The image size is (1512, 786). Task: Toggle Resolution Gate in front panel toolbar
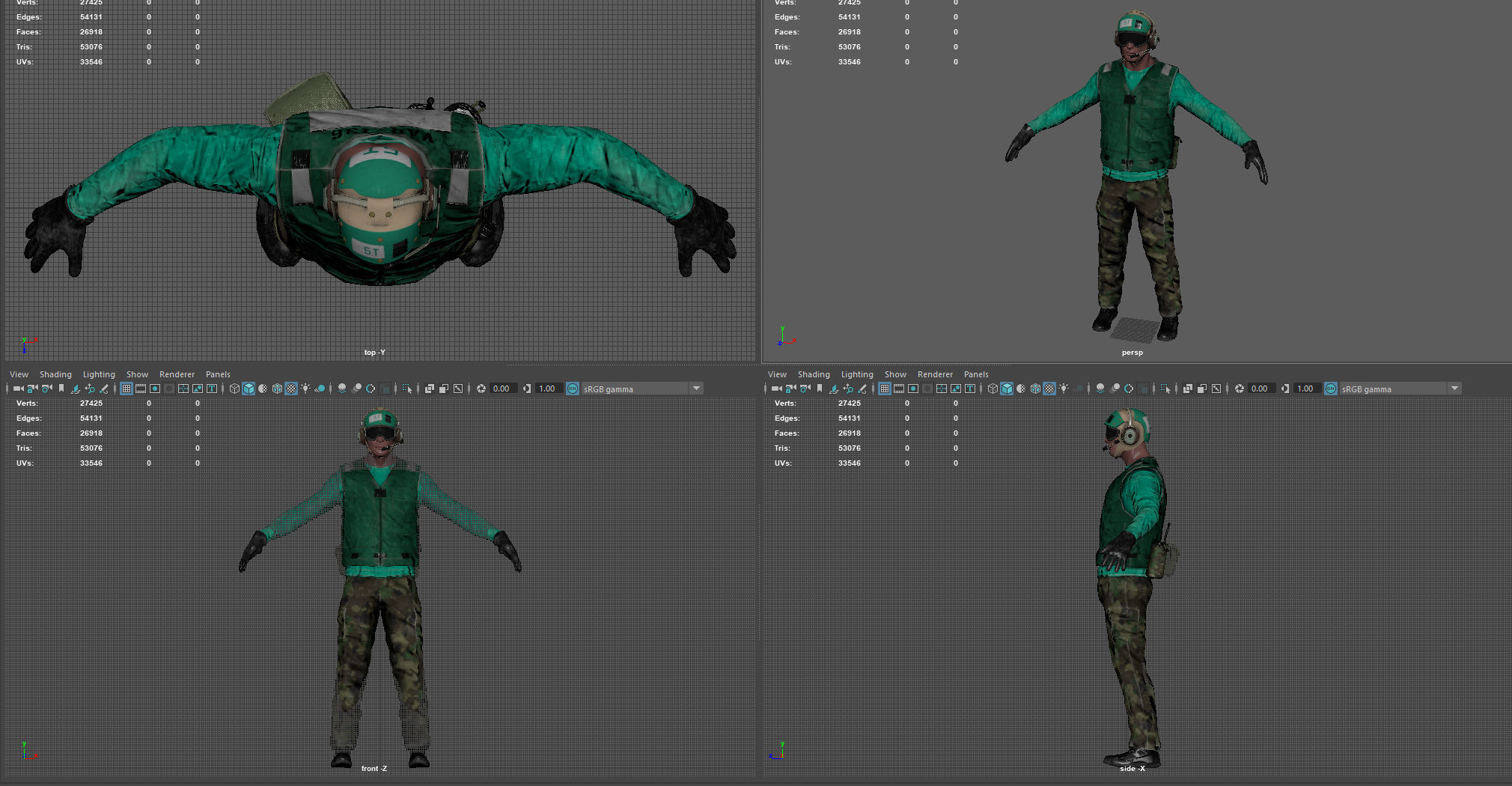coord(155,389)
